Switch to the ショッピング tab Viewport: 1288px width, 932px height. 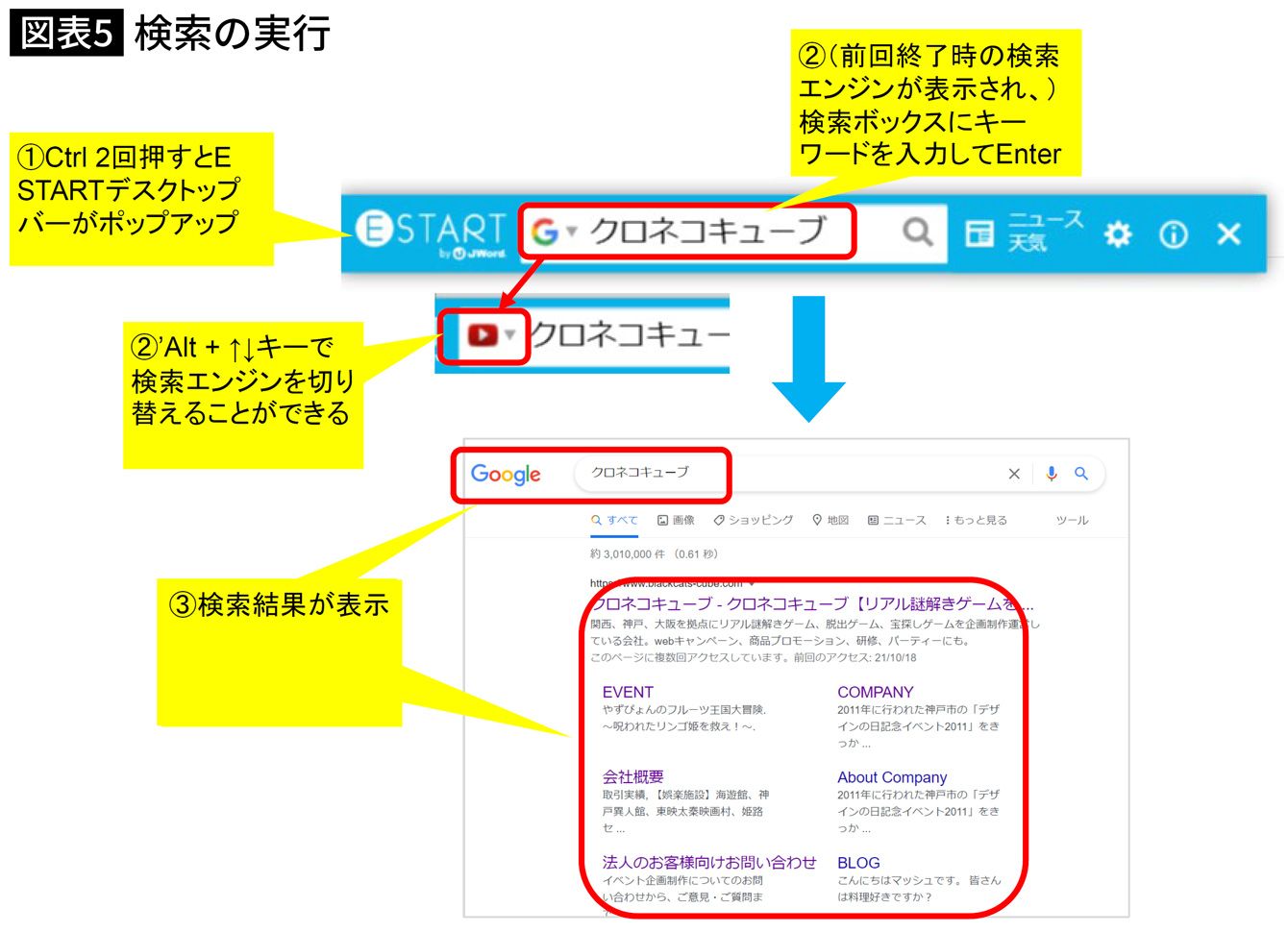click(x=754, y=520)
